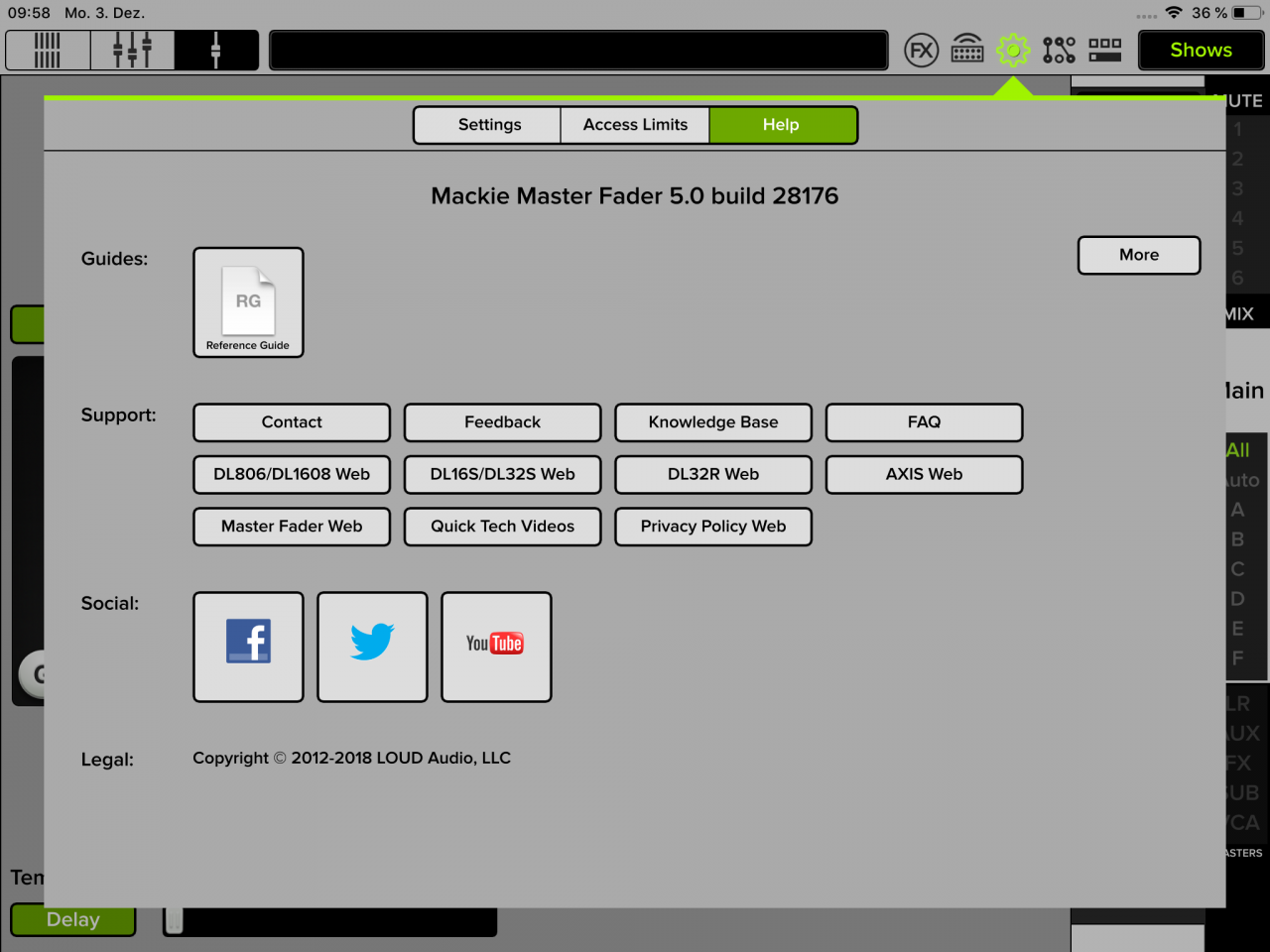Switch to the channel faders view icon
Viewport: 1270px width, 952px height.
click(x=132, y=51)
